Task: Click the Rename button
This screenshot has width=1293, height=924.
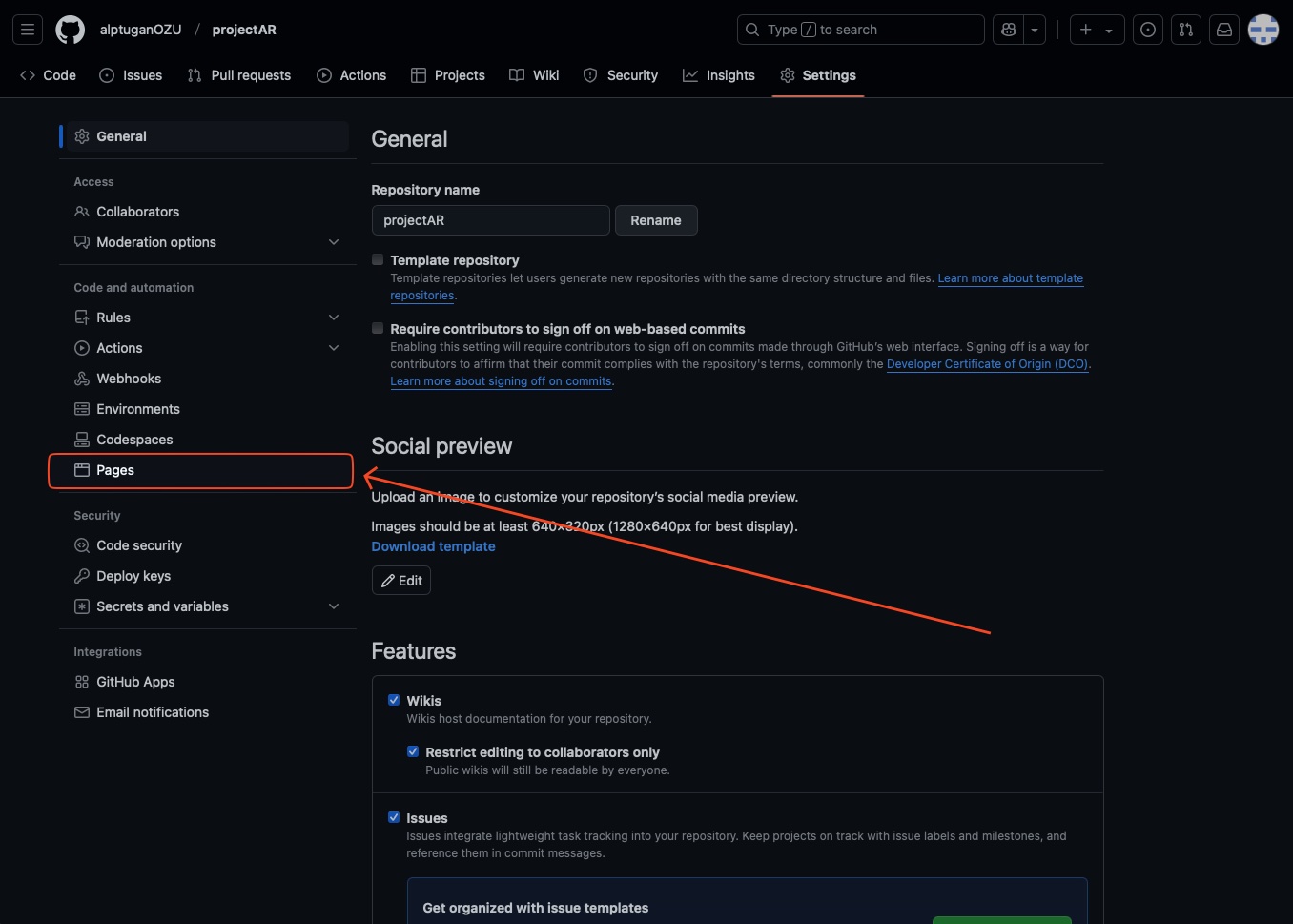Action: pyautogui.click(x=656, y=220)
